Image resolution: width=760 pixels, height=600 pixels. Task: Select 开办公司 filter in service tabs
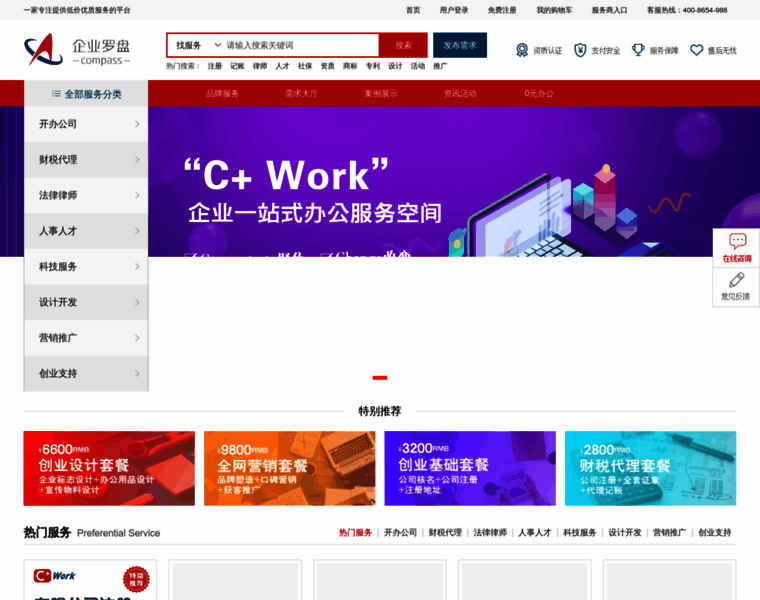pyautogui.click(x=400, y=533)
